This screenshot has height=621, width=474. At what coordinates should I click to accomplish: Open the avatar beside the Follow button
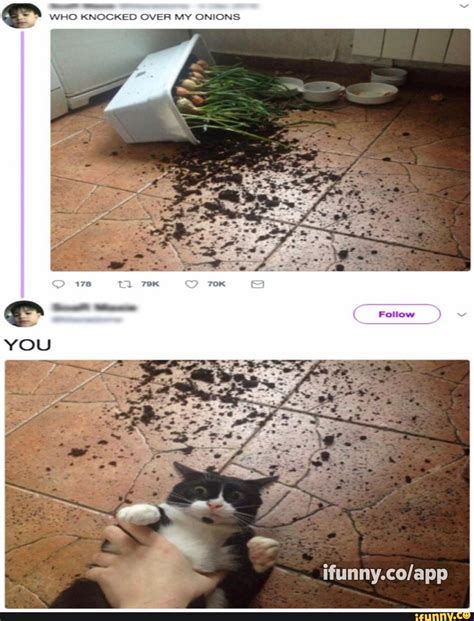(24, 314)
